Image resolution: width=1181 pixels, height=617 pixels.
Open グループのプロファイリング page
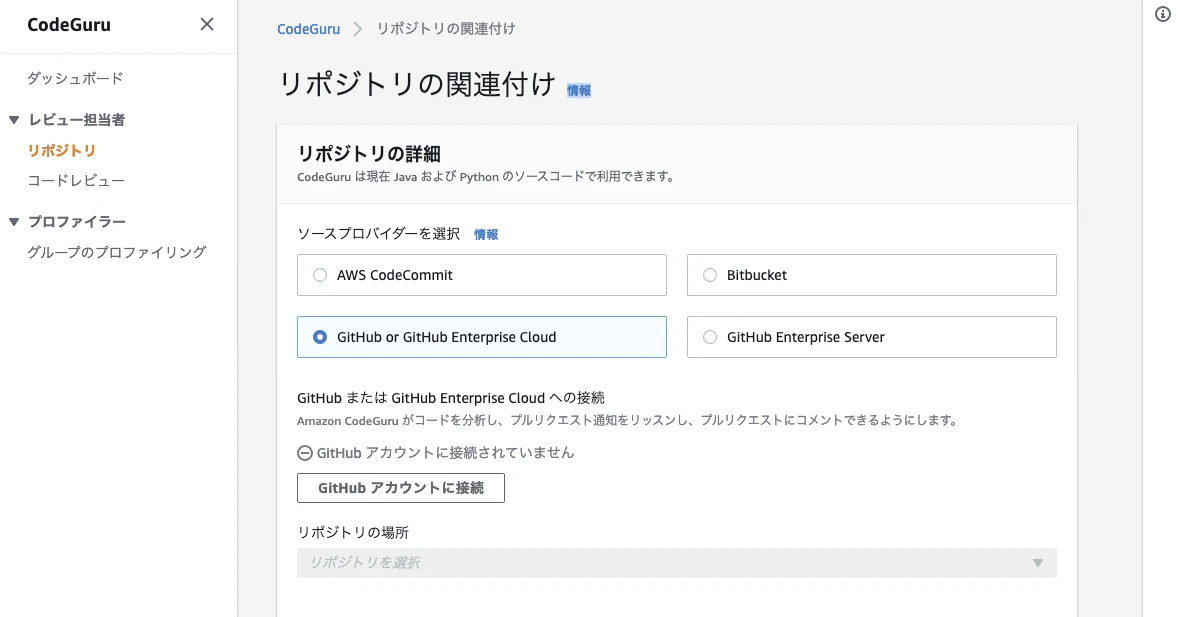[x=117, y=252]
